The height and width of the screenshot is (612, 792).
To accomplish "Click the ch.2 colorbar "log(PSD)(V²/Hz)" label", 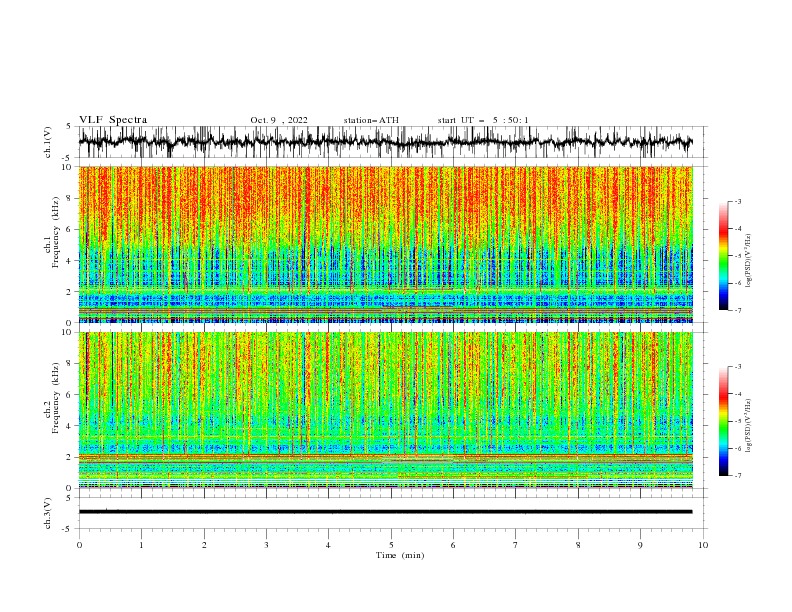I will (749, 426).
